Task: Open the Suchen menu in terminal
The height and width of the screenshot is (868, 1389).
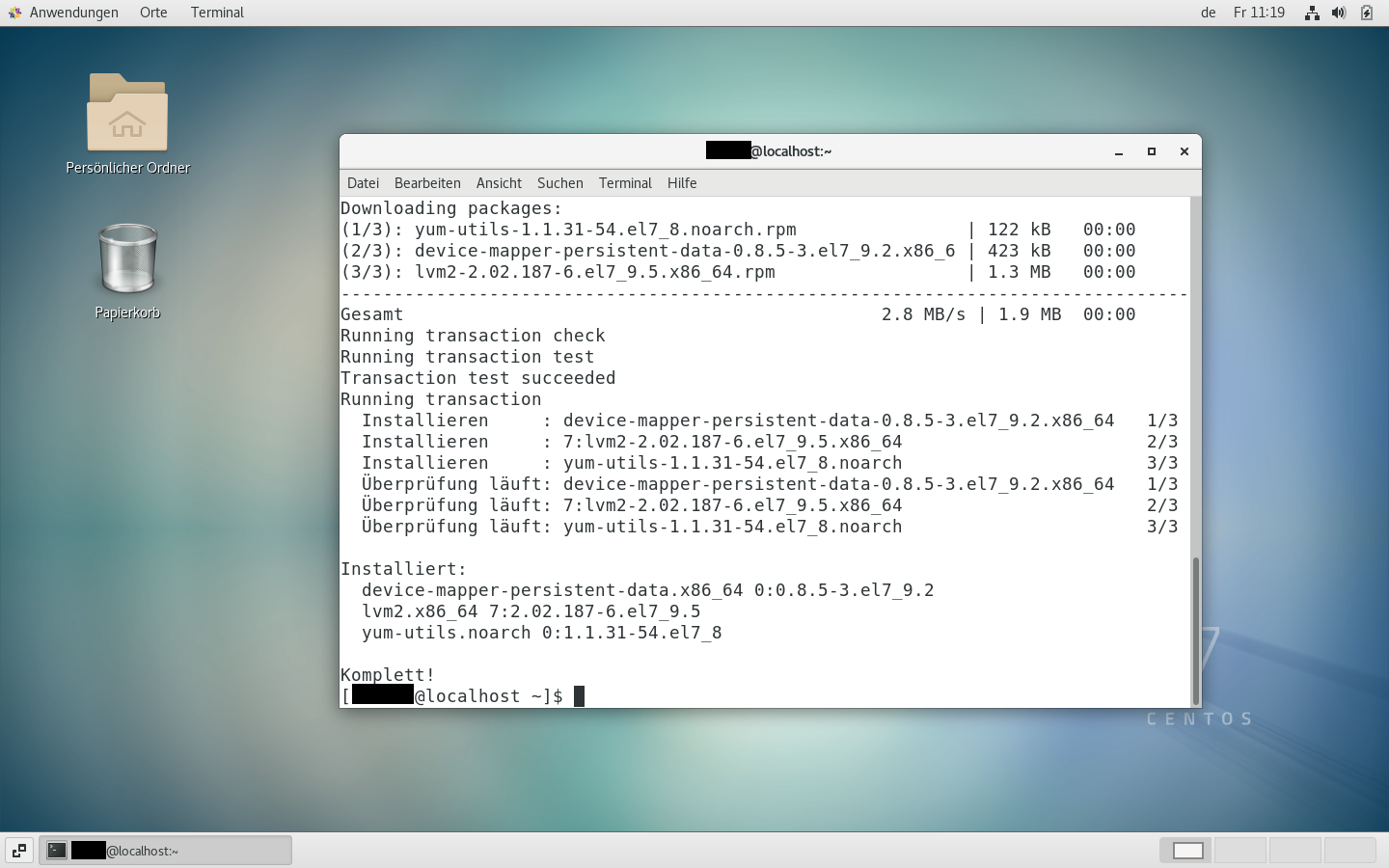Action: [560, 183]
